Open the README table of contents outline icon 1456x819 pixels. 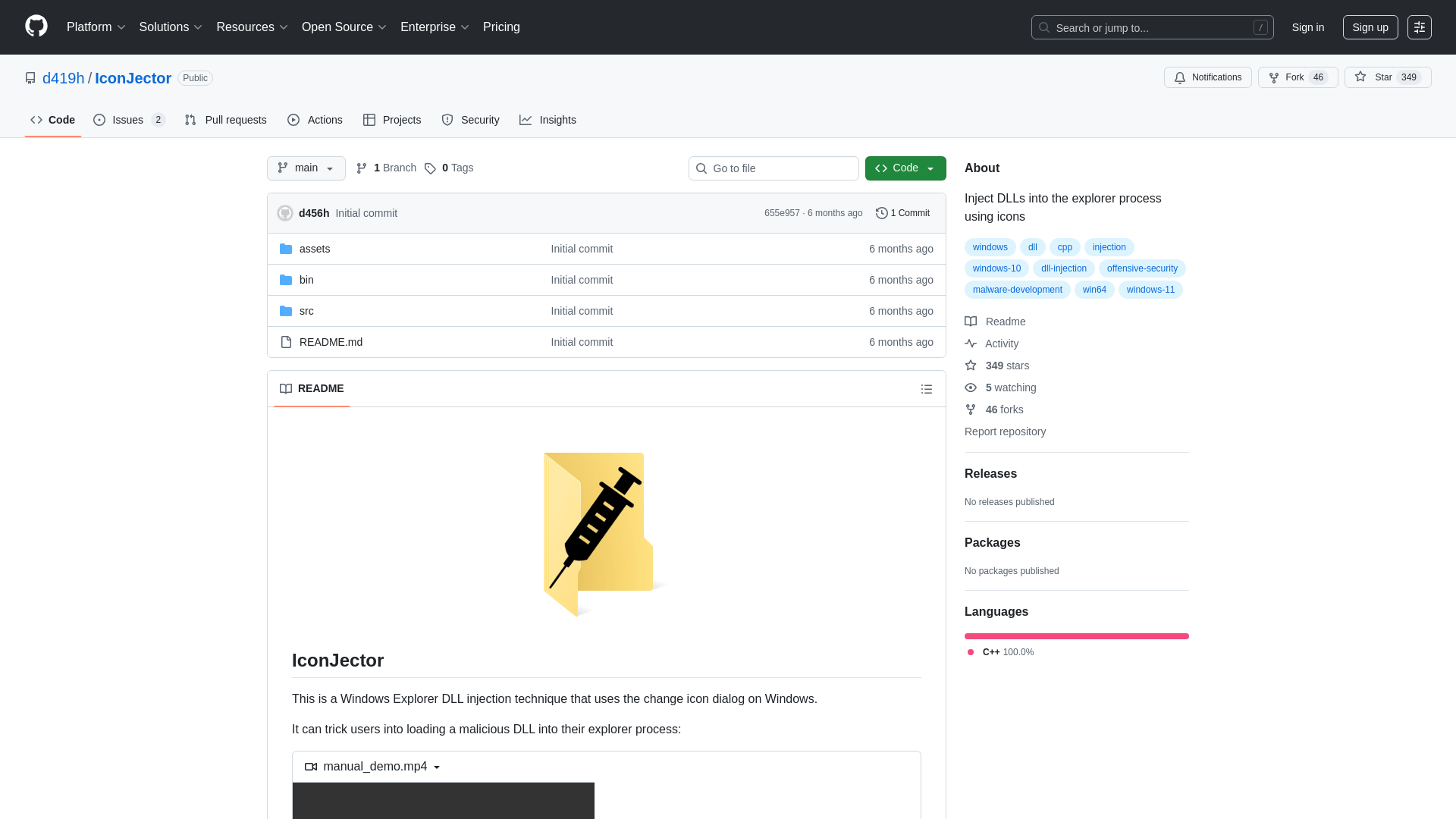click(x=927, y=388)
